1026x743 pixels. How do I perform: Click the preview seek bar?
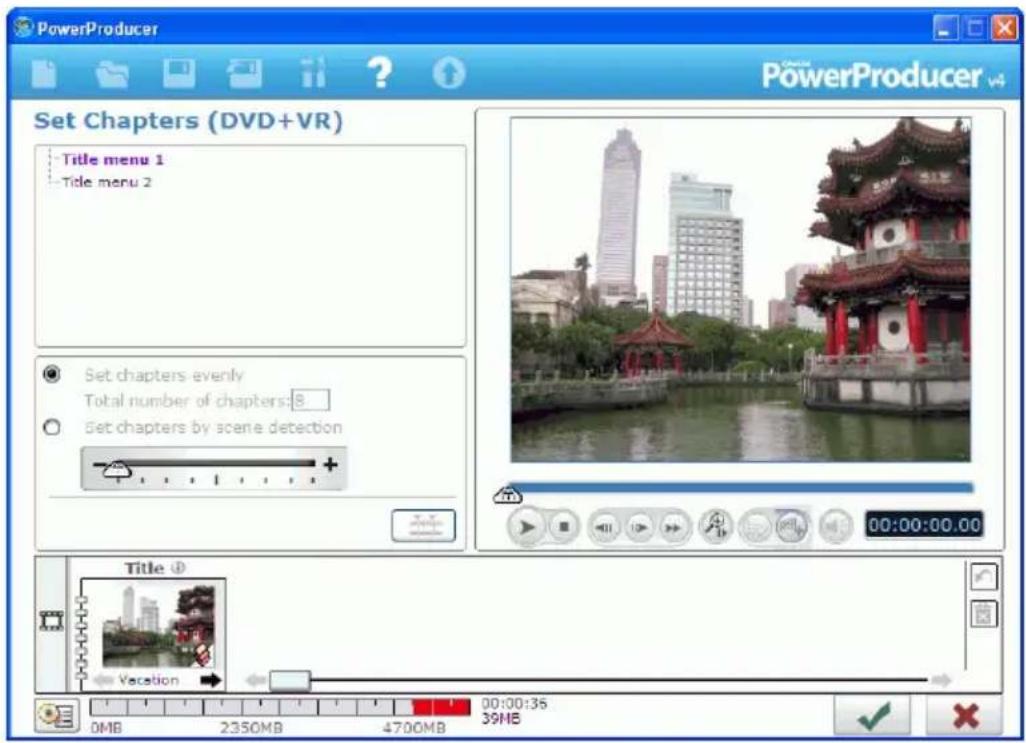(x=741, y=487)
